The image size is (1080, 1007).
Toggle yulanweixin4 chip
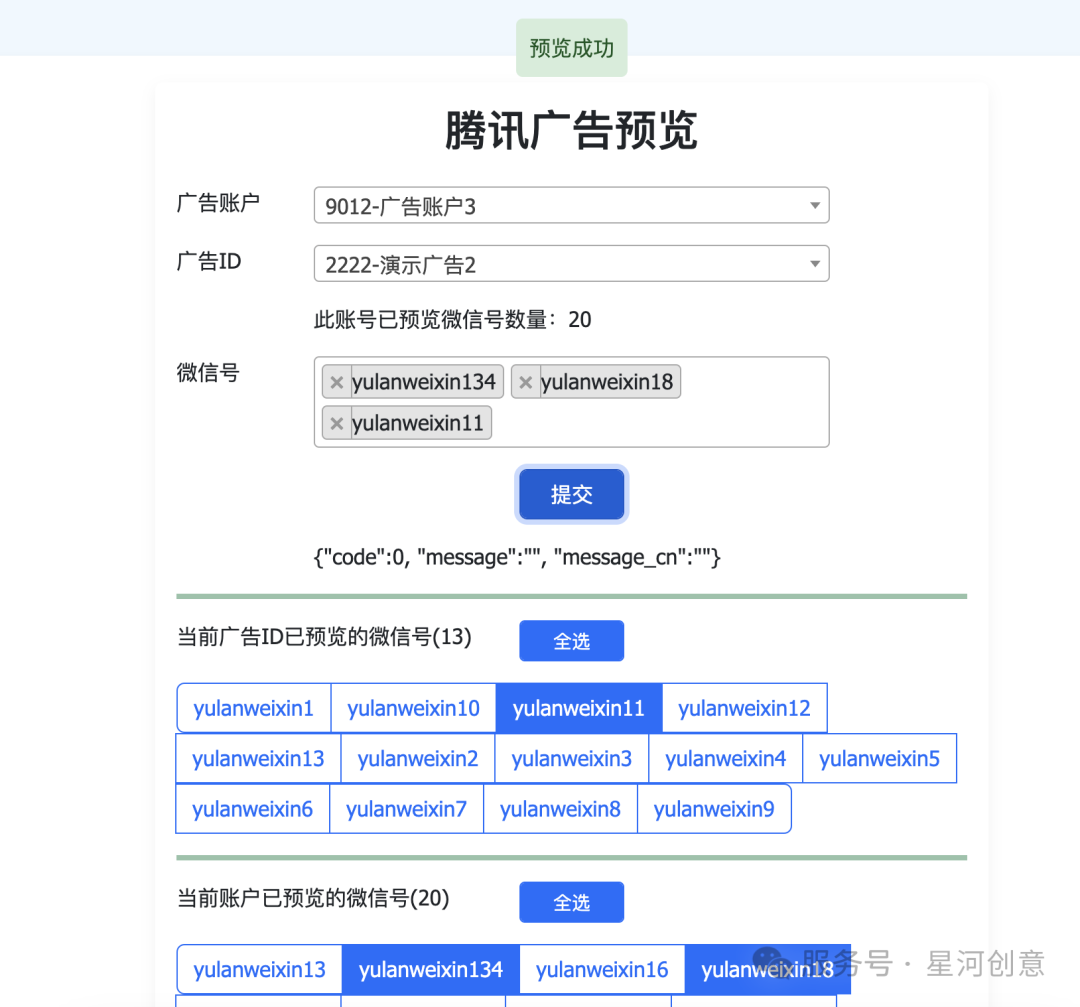click(x=725, y=758)
